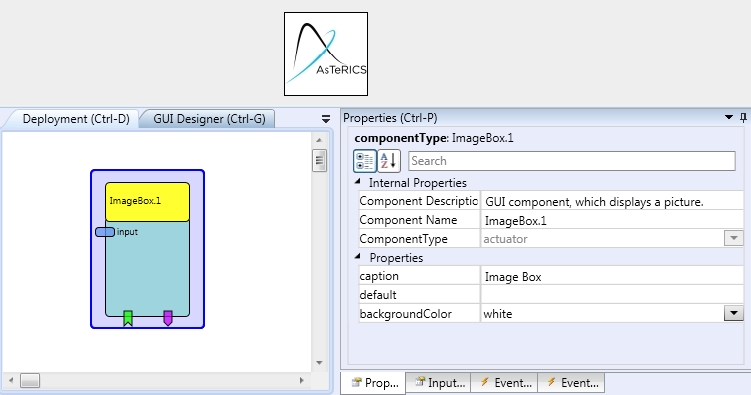Focus the property Search field
Screen dimensions: 751x395
[x=572, y=161]
